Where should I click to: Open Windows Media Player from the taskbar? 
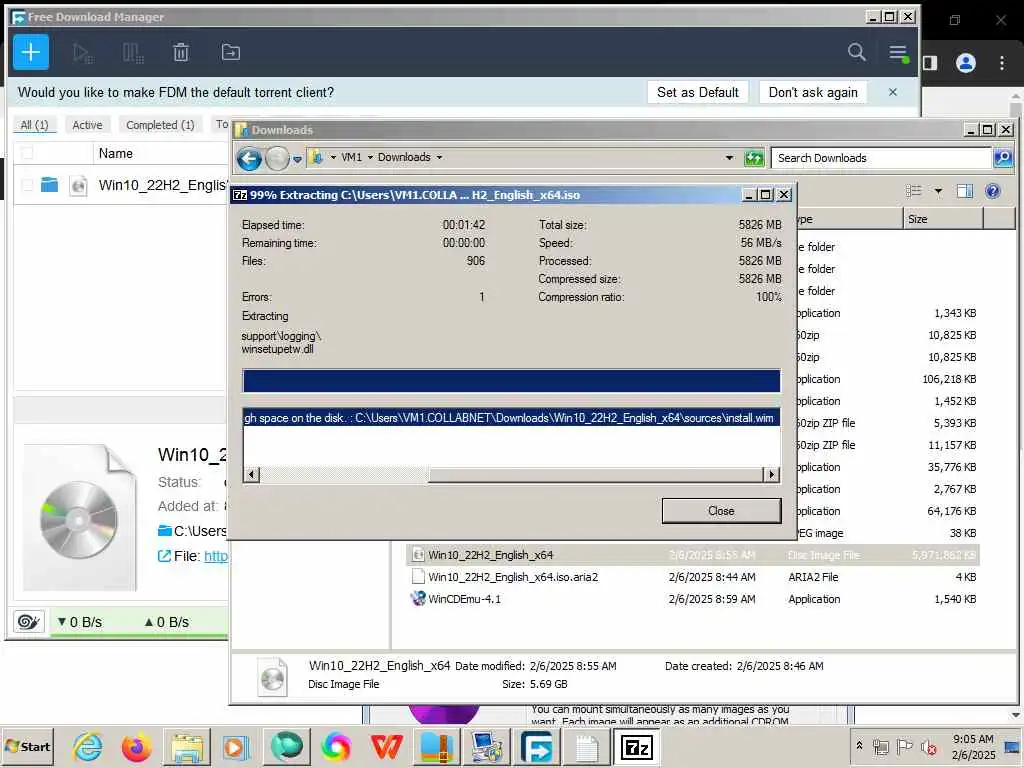(236, 746)
